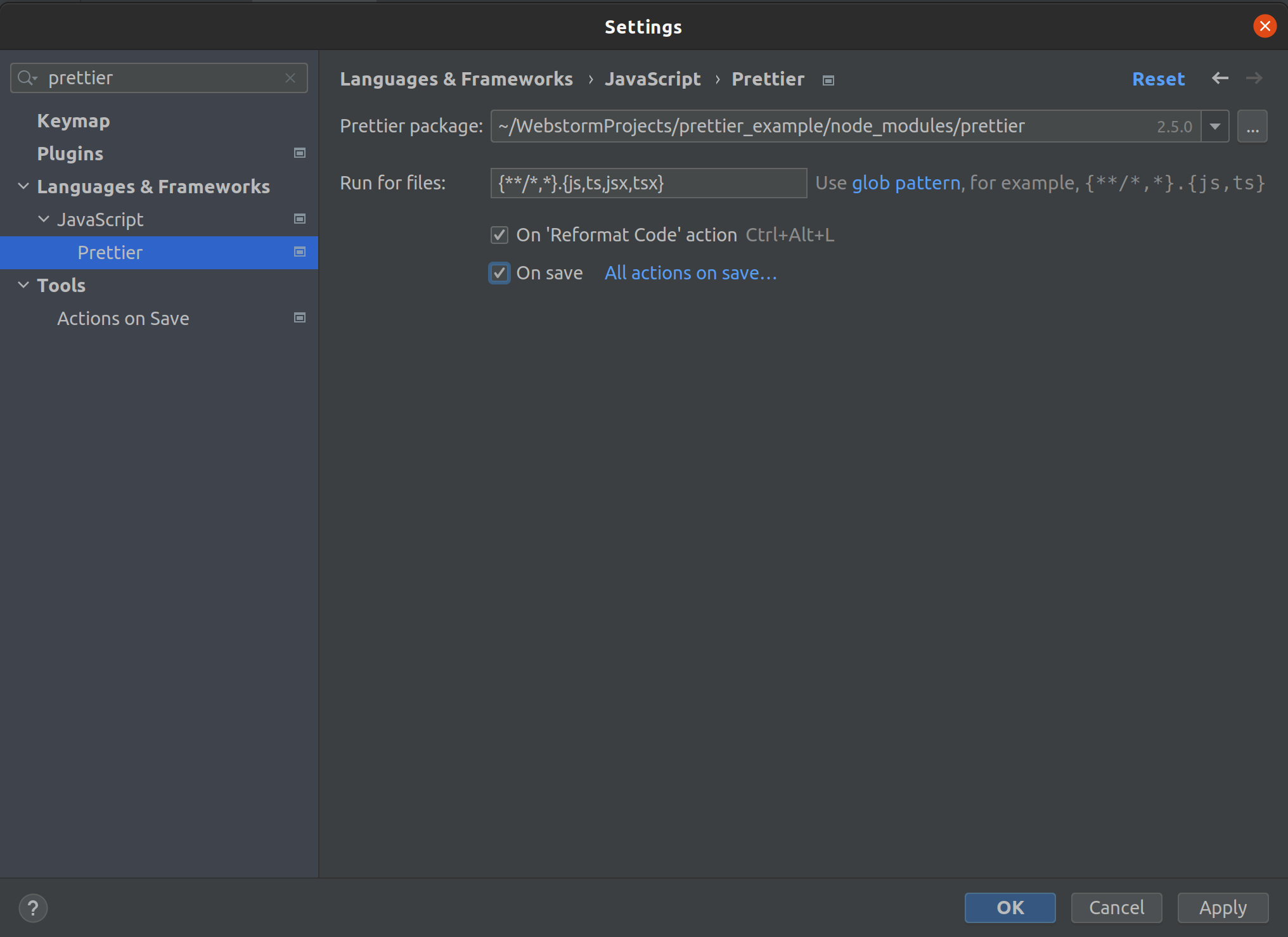
Task: Click the Reset button to restore defaults
Action: pyautogui.click(x=1158, y=79)
